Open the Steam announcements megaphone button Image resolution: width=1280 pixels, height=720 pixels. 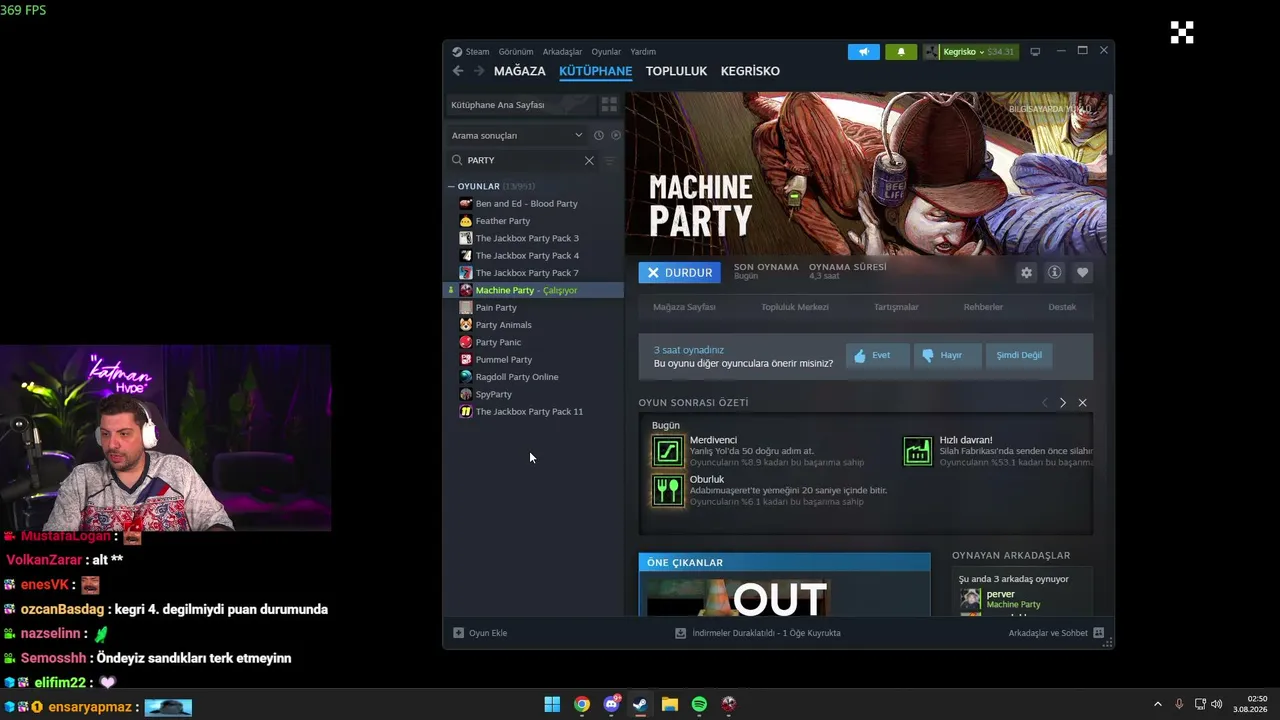point(864,52)
